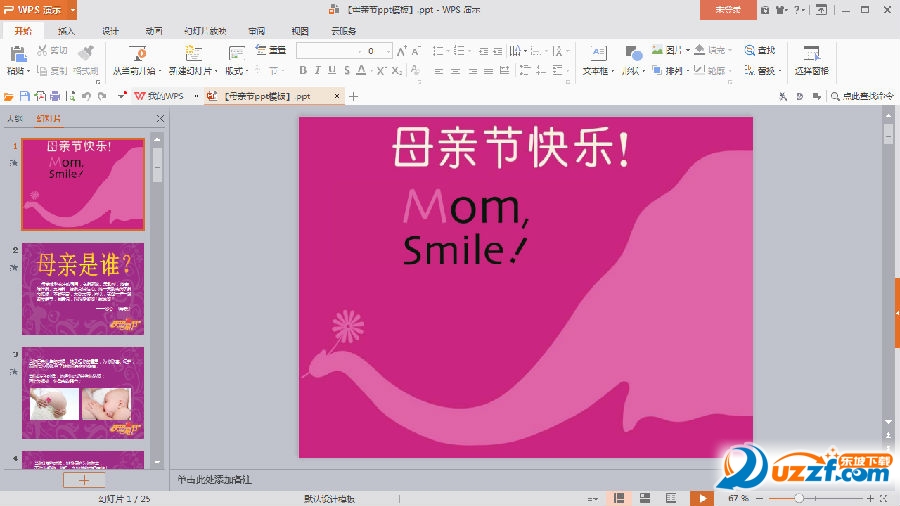
Task: Click the decrease indent icon
Action: pyautogui.click(x=483, y=51)
